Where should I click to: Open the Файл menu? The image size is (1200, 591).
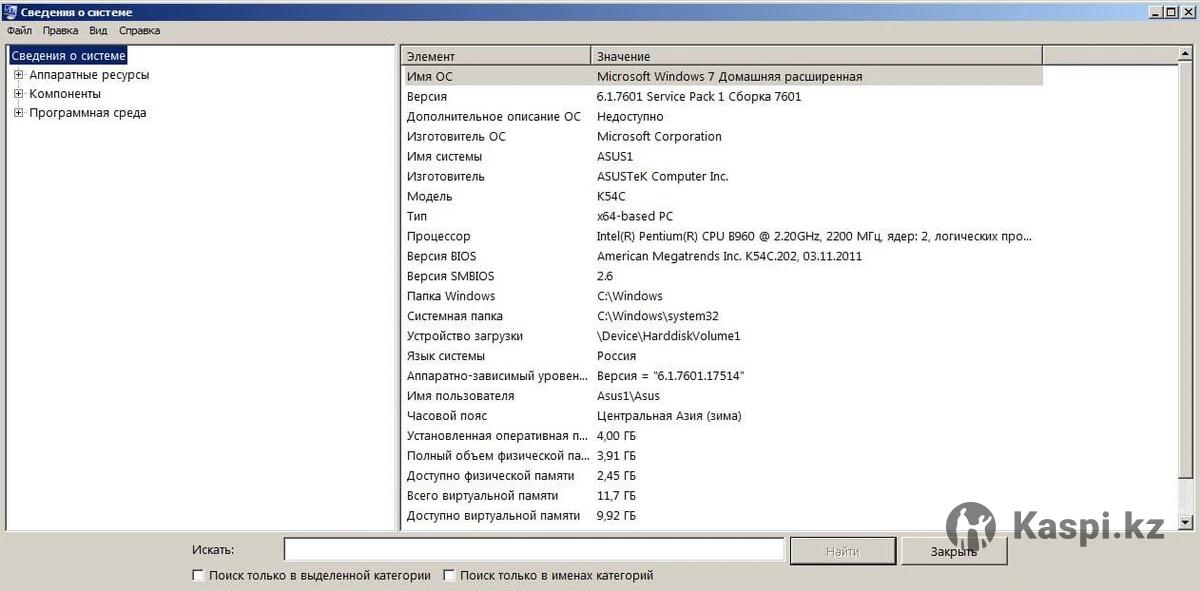(19, 31)
